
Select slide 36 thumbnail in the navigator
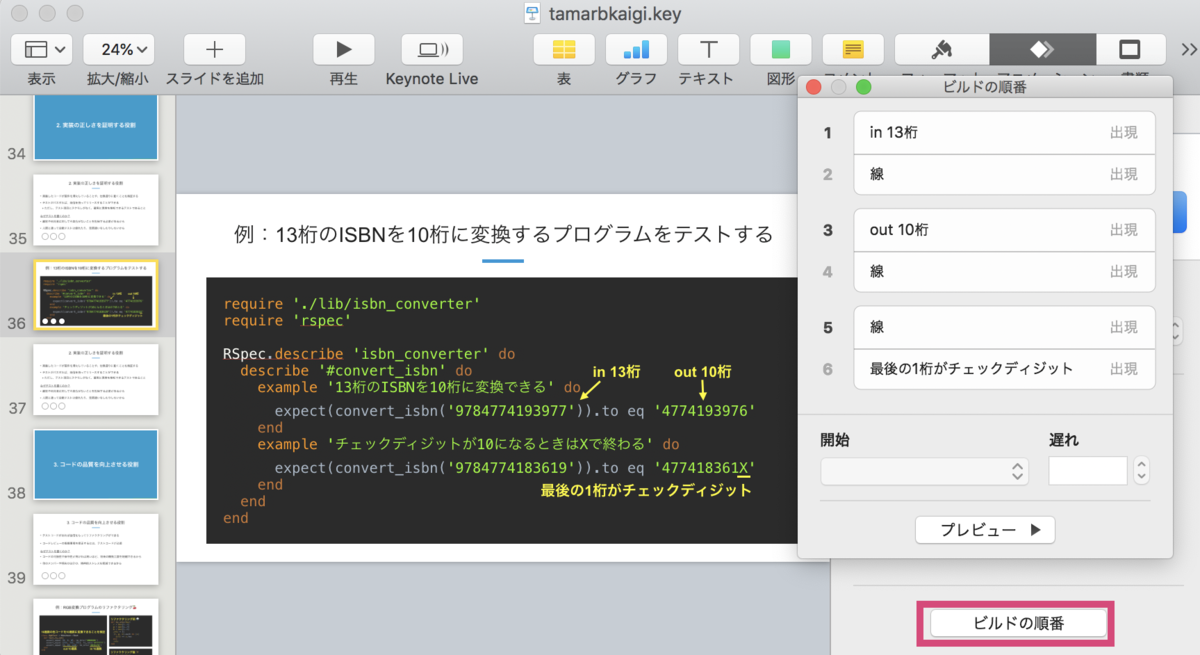pyautogui.click(x=96, y=294)
